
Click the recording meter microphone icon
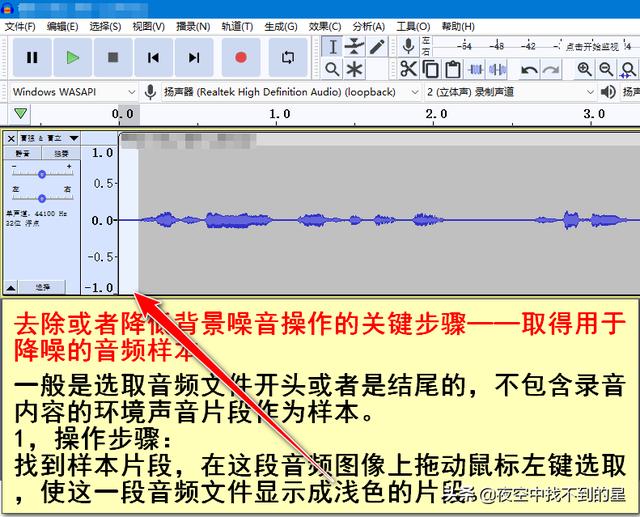(408, 47)
